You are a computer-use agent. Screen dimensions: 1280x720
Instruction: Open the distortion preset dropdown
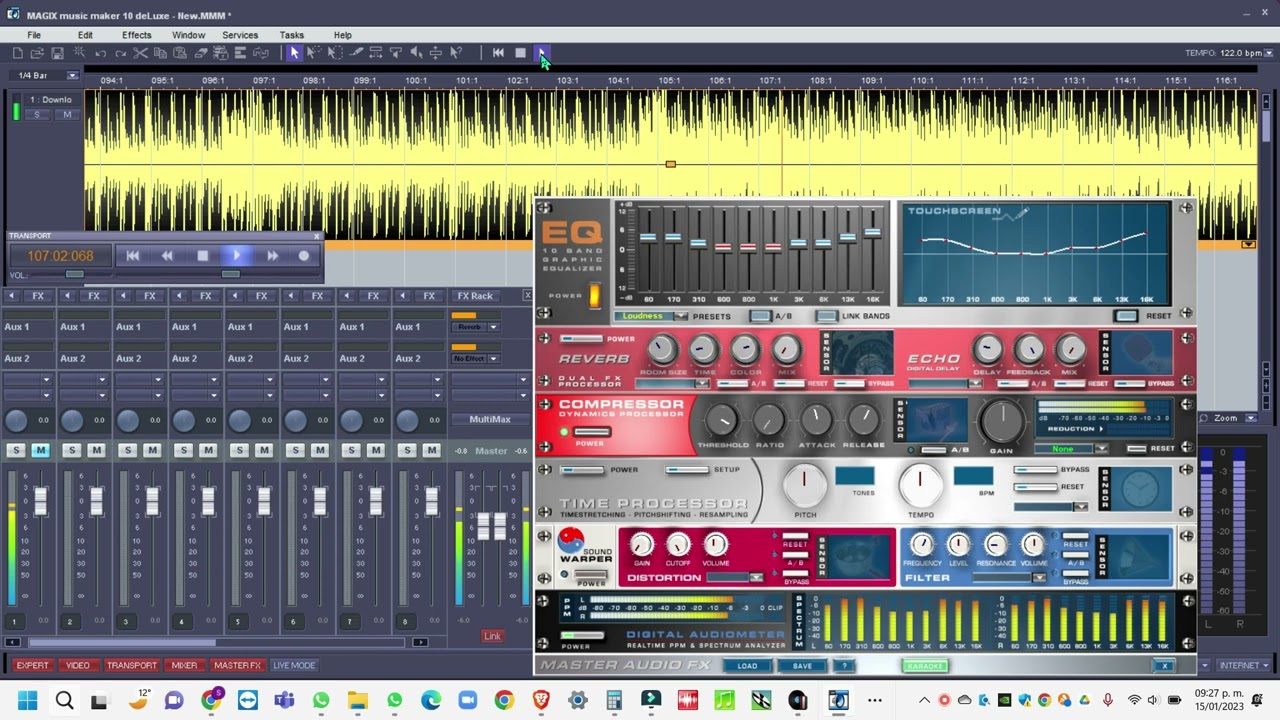tap(756, 578)
